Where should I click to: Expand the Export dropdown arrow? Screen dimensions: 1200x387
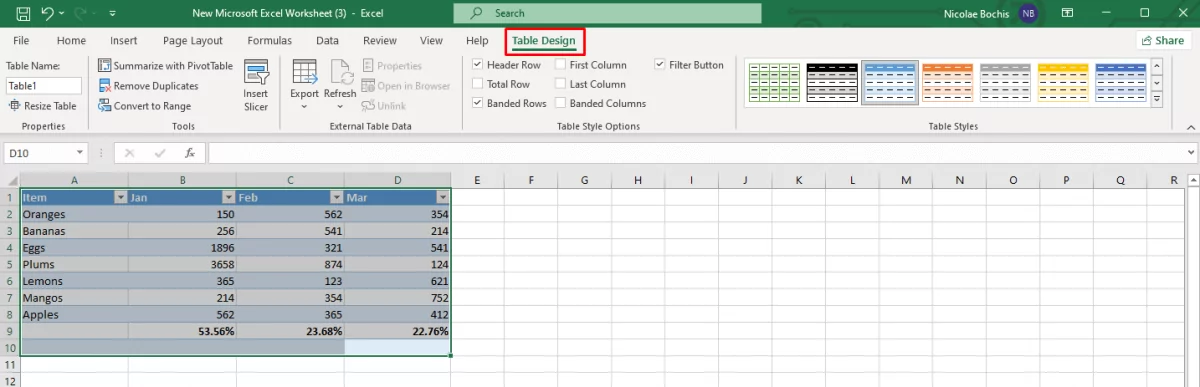click(304, 106)
